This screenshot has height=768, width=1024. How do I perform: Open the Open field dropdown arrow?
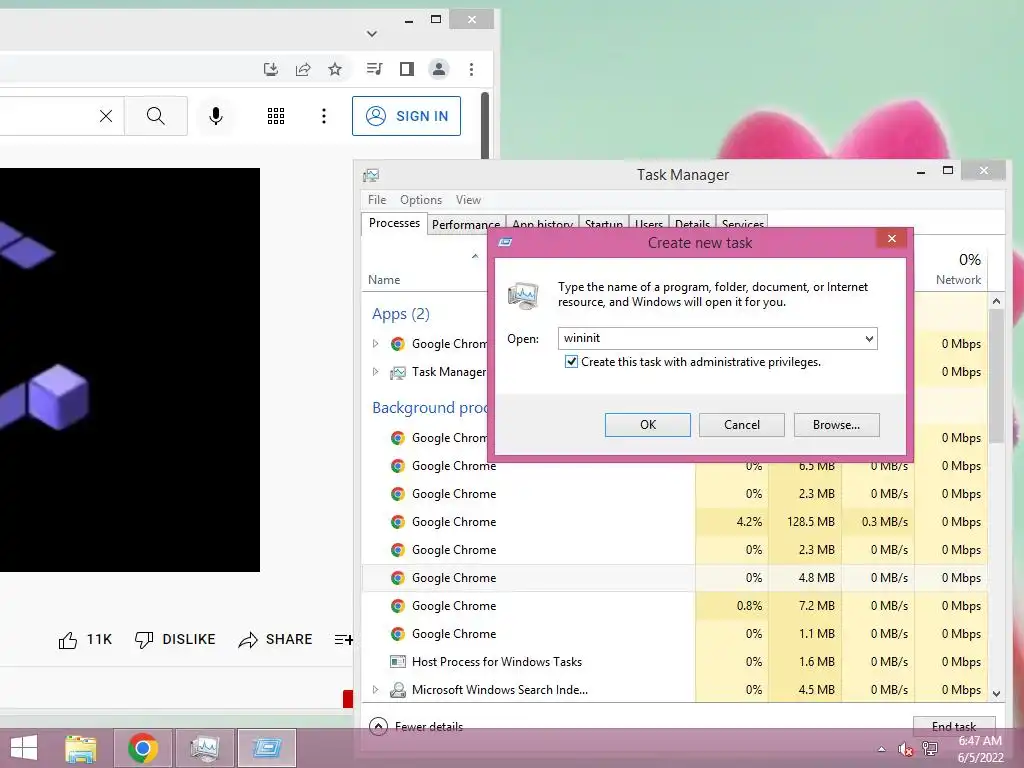(x=869, y=338)
